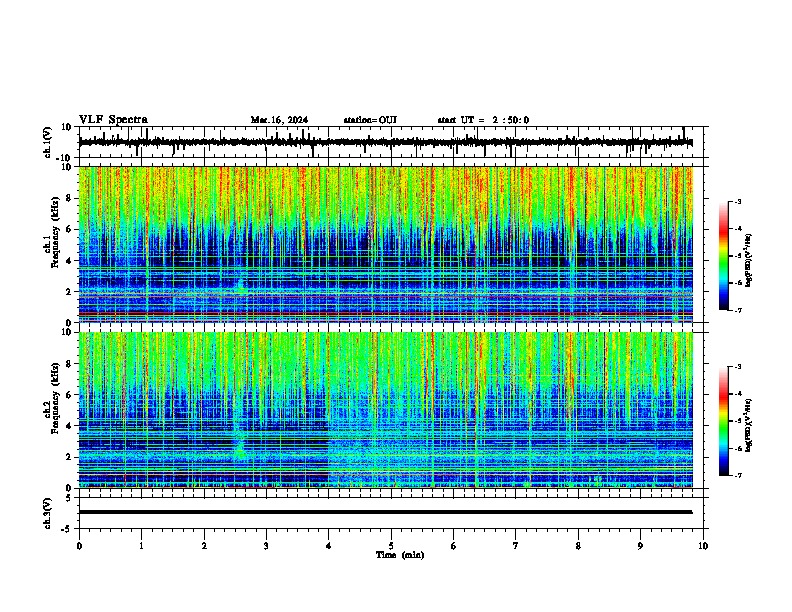This screenshot has height=612, width=792.
Task: Click the 'Time (min)' axis label
Action: point(400,555)
